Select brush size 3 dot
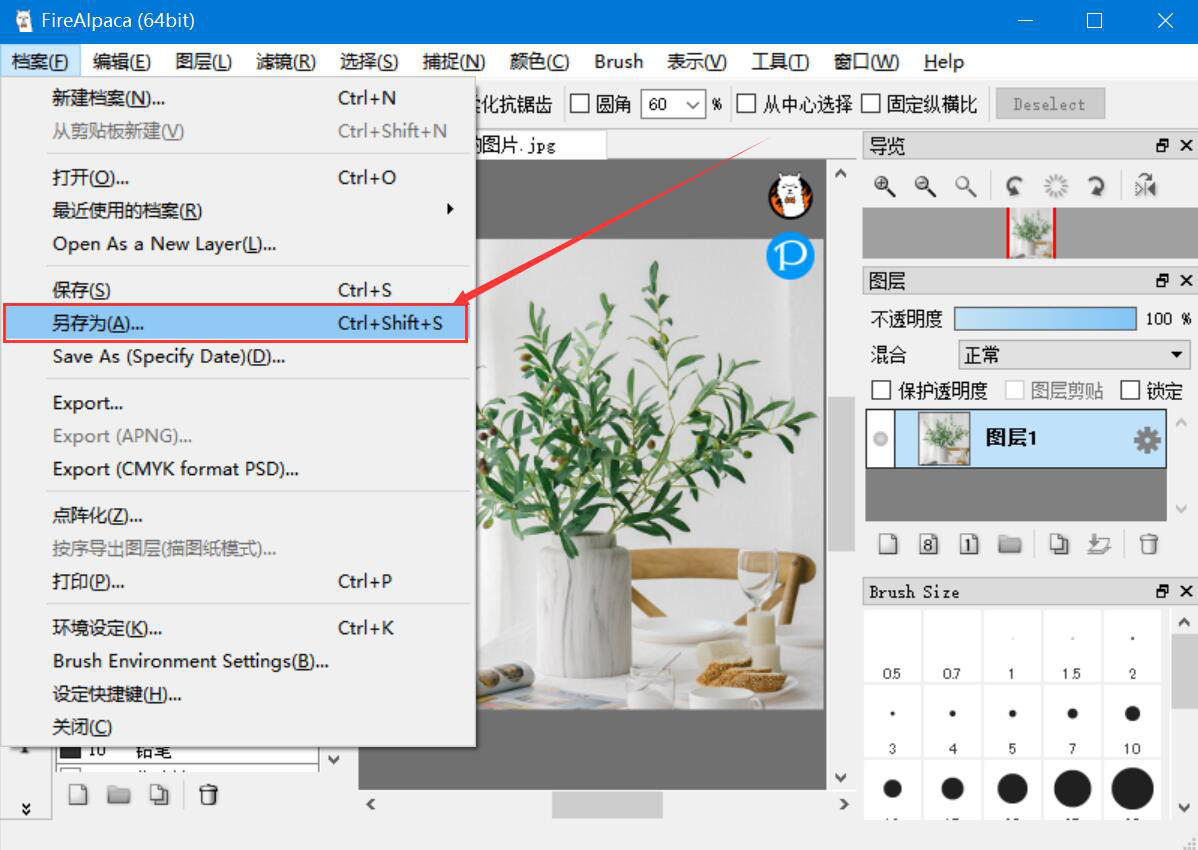This screenshot has width=1198, height=850. coord(892,713)
